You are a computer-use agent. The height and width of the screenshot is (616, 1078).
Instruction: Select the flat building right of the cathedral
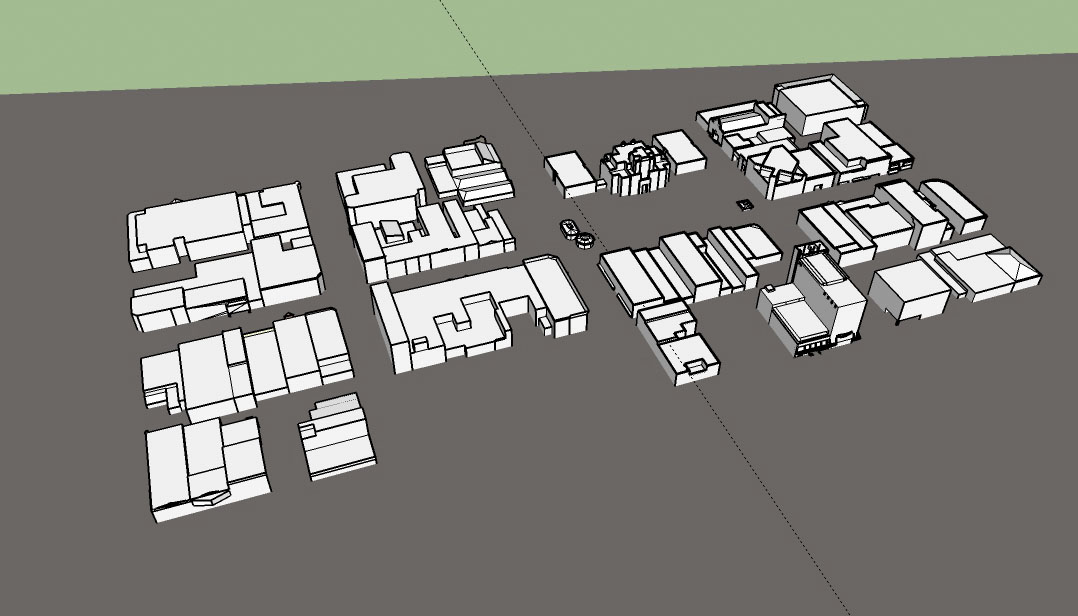[x=680, y=150]
